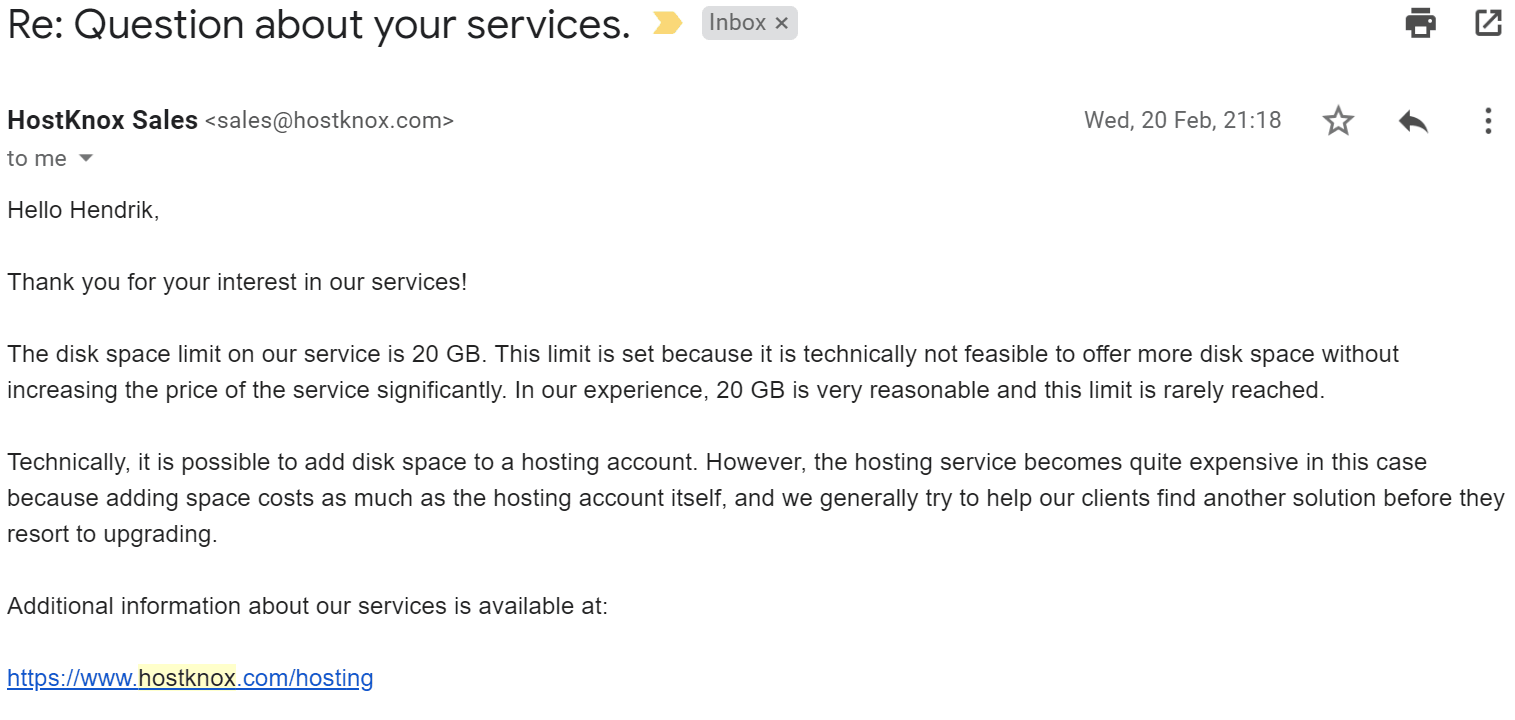The width and height of the screenshot is (1515, 720).
Task: Expand recipient details arrow beside "to me"
Action: point(86,158)
